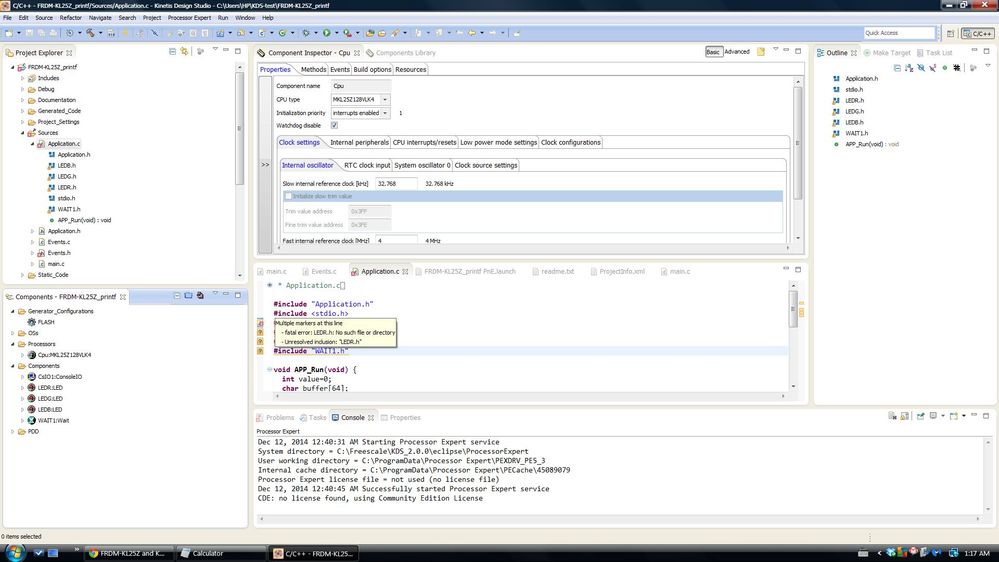Expand the PDD folder in Components view

coord(13,431)
